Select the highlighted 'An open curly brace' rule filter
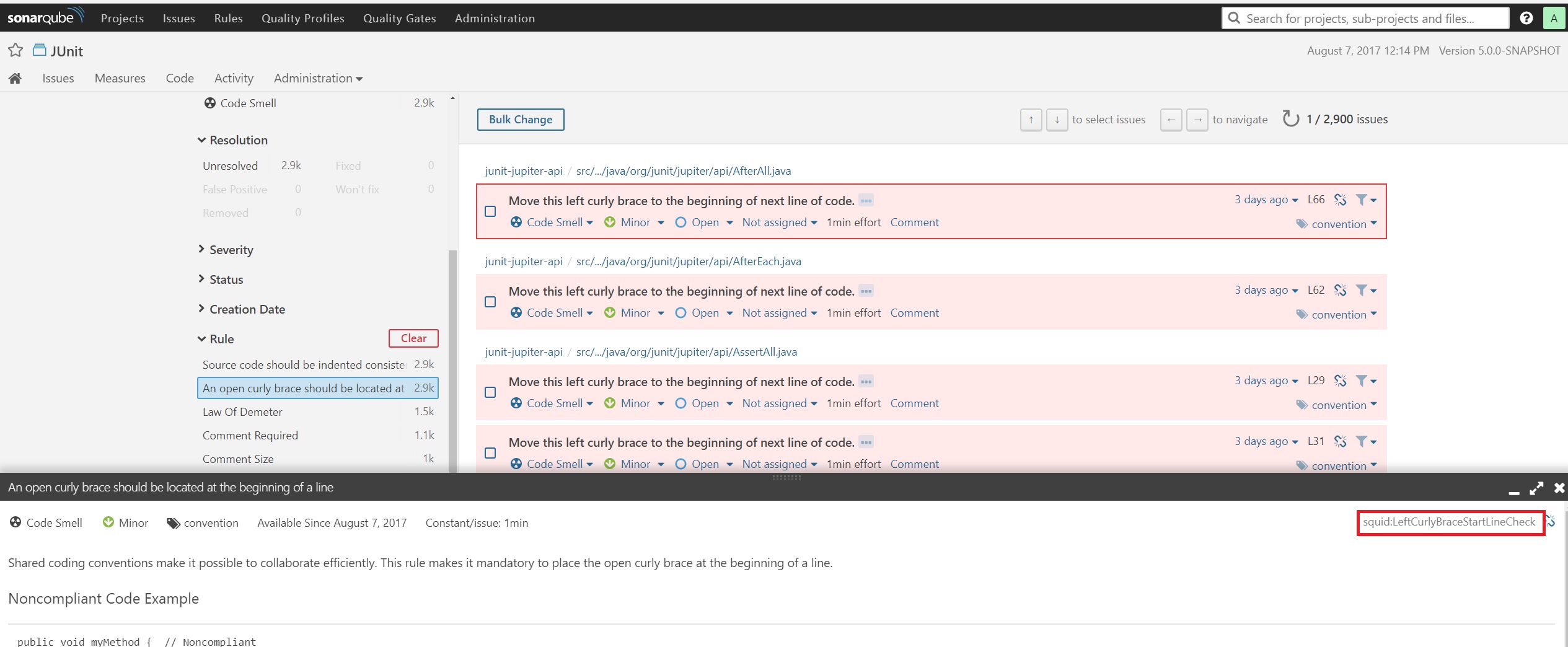Image resolution: width=1568 pixels, height=647 pixels. [x=318, y=388]
